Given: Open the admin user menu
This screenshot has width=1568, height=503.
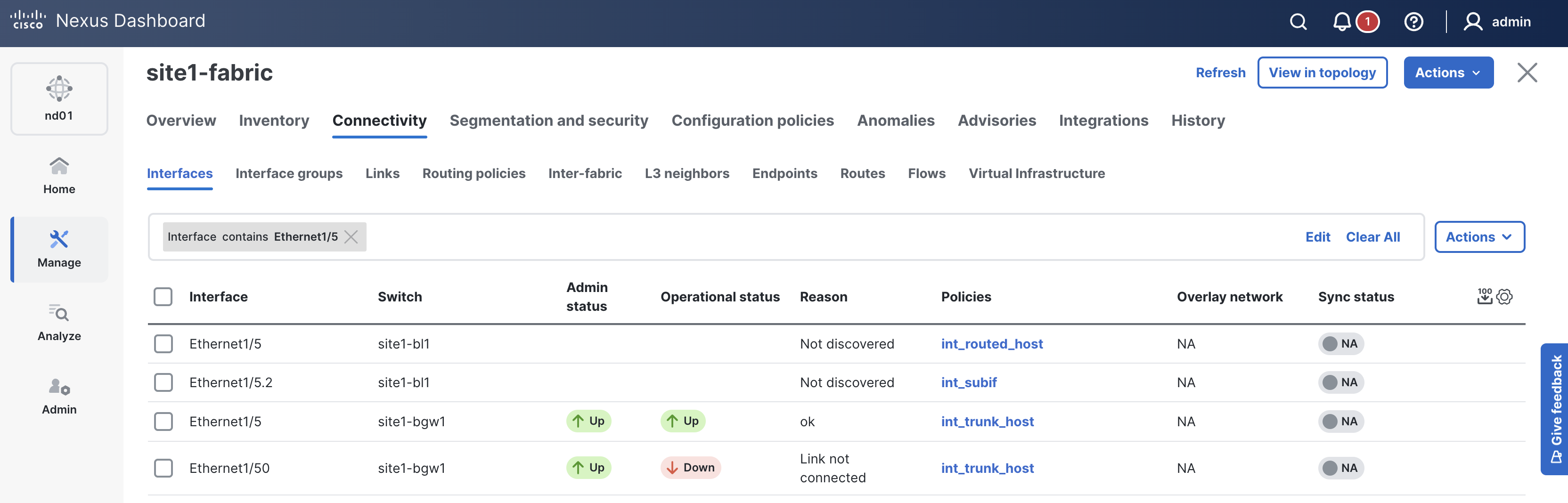Looking at the screenshot, I should click(1497, 22).
